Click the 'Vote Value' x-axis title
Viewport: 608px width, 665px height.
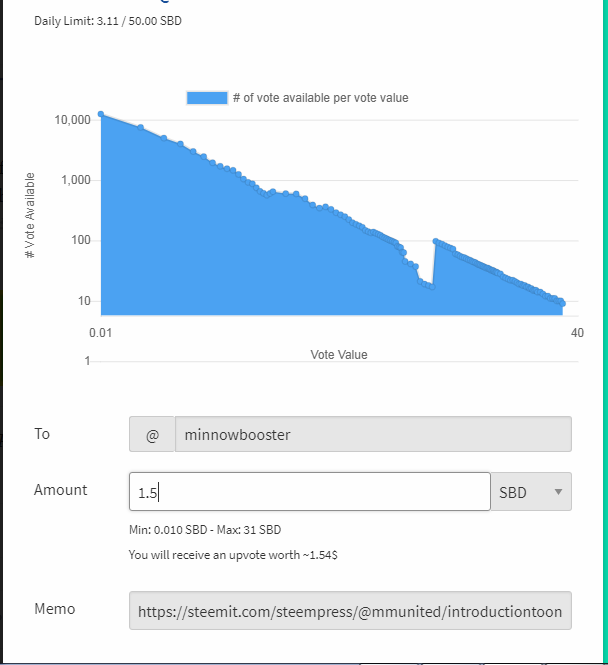(338, 355)
